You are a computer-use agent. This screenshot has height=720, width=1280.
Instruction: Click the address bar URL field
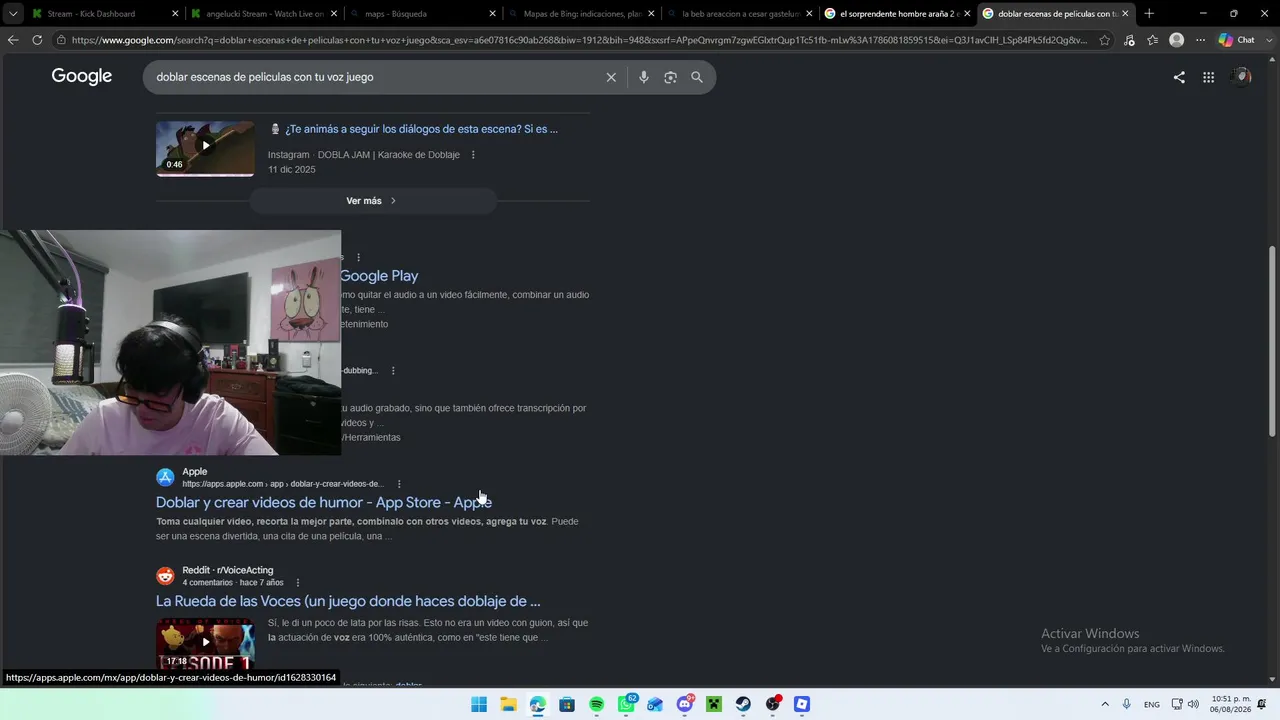[578, 40]
